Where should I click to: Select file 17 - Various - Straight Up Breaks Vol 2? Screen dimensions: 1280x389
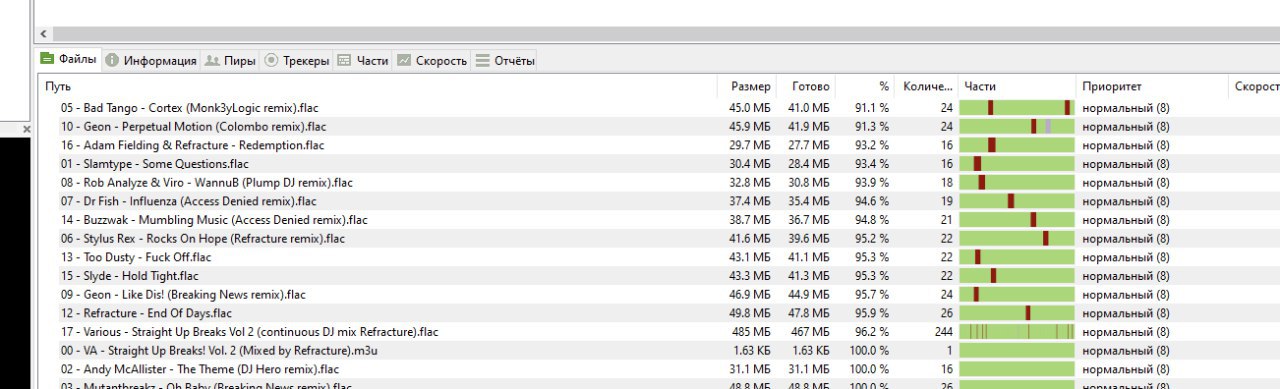pos(249,331)
